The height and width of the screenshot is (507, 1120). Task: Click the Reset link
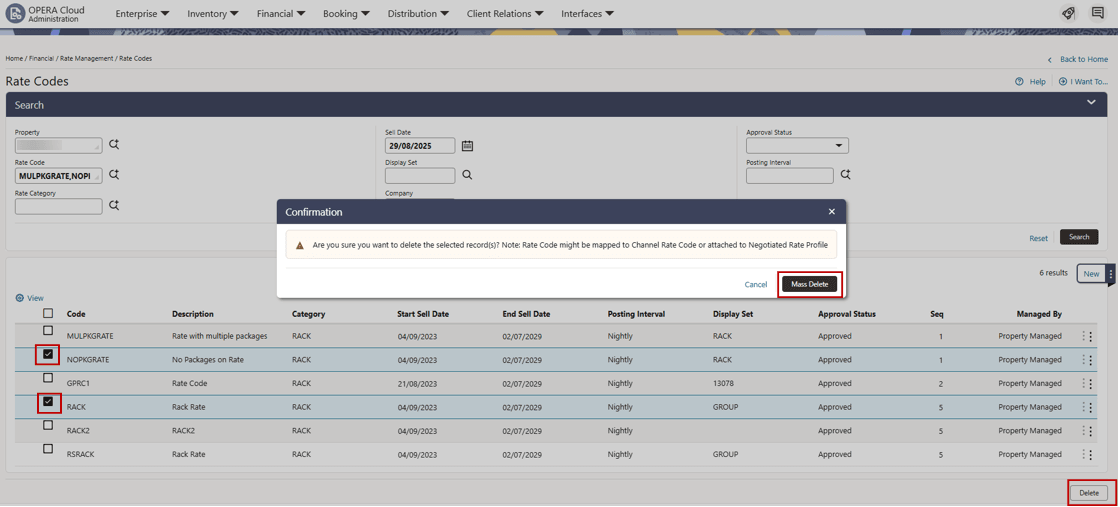(1039, 238)
